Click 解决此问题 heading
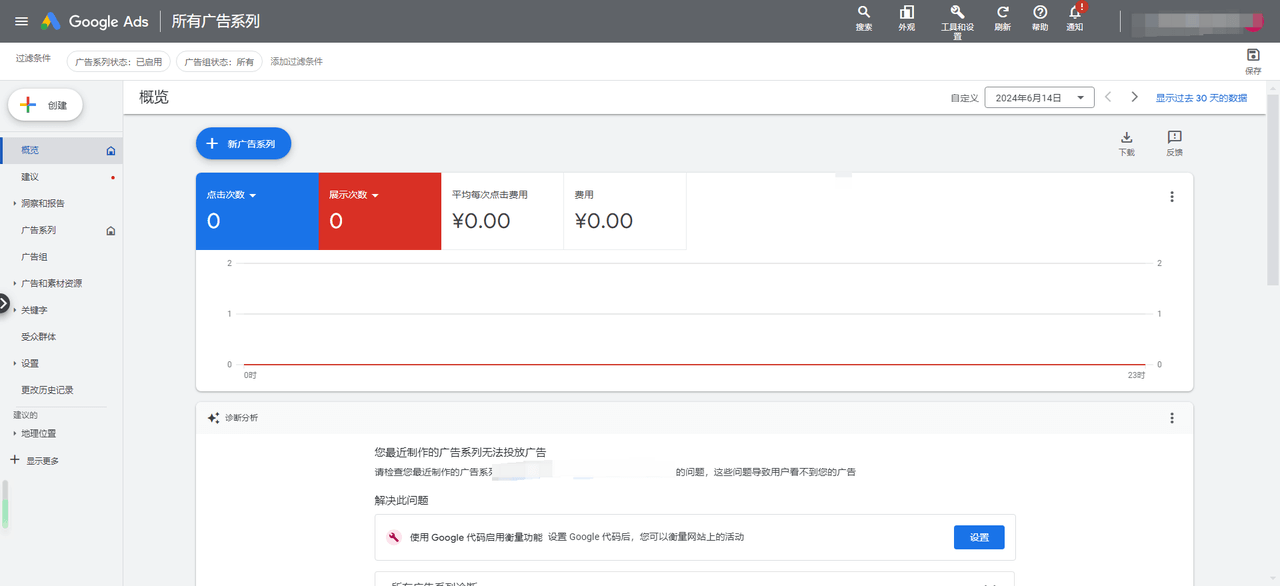The height and width of the screenshot is (586, 1280). pyautogui.click(x=402, y=500)
